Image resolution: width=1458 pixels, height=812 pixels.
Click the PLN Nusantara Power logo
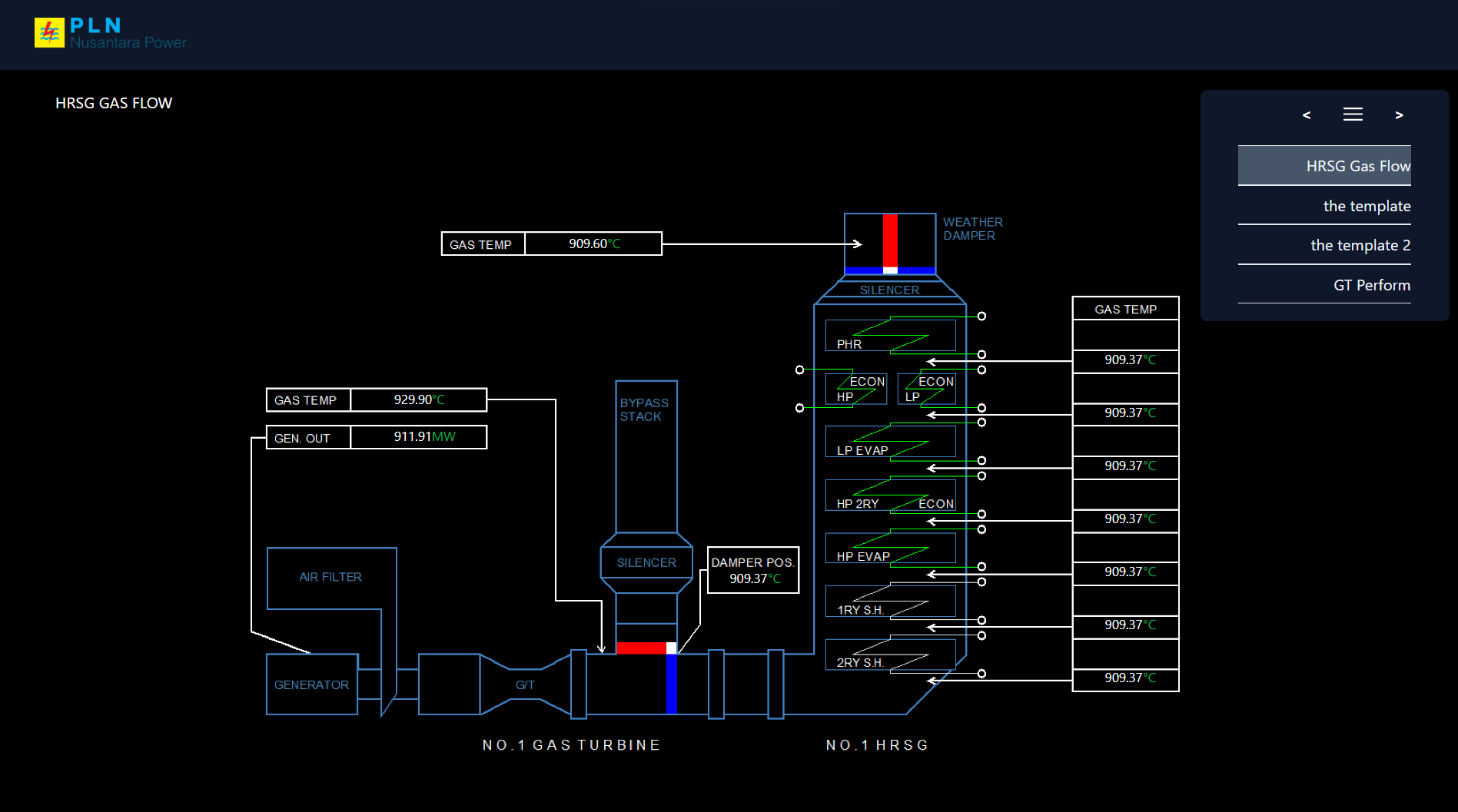110,33
